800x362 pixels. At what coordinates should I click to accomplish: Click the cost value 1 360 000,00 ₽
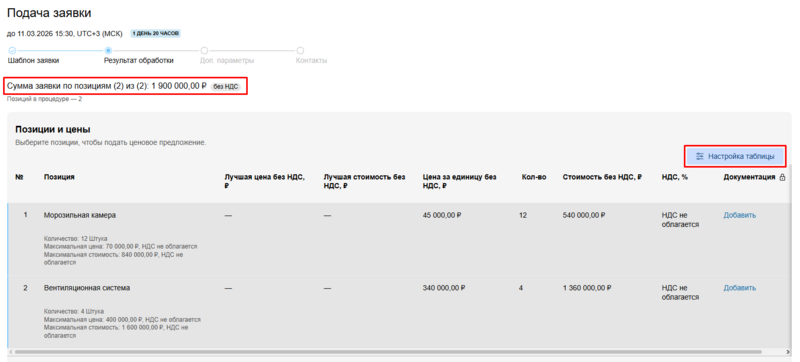[587, 288]
